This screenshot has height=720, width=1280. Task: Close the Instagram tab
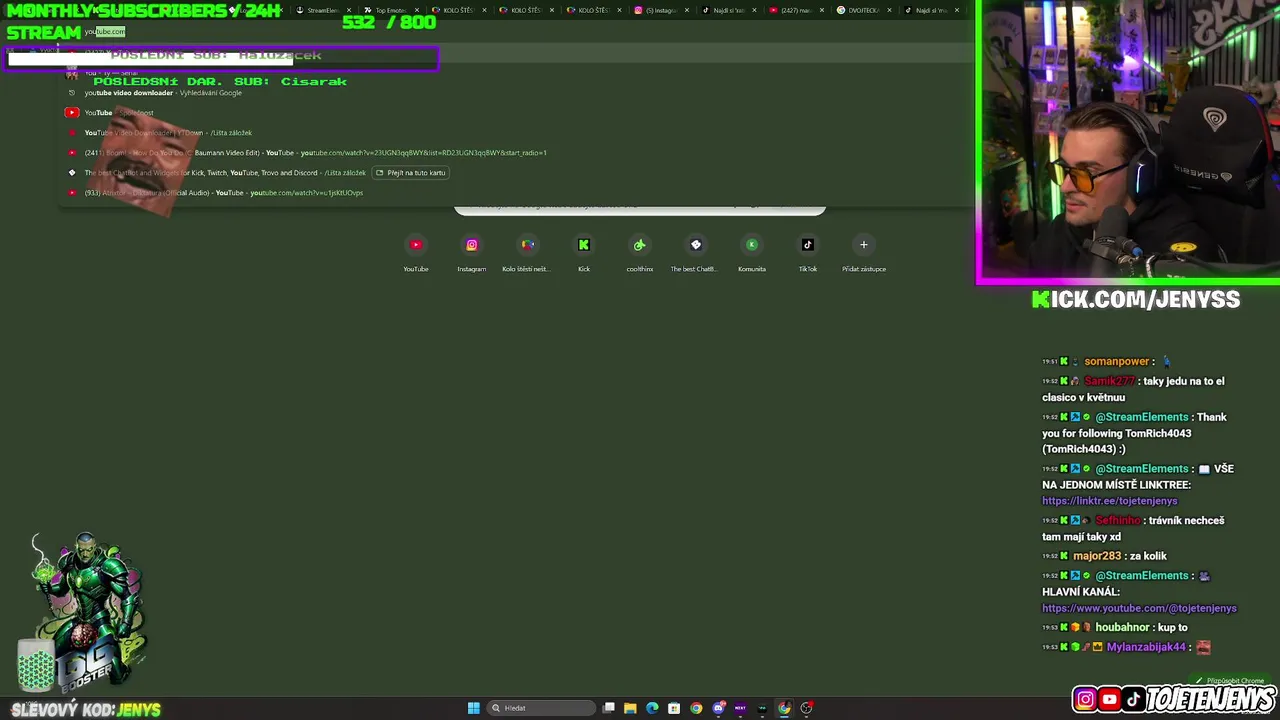pyautogui.click(x=687, y=10)
